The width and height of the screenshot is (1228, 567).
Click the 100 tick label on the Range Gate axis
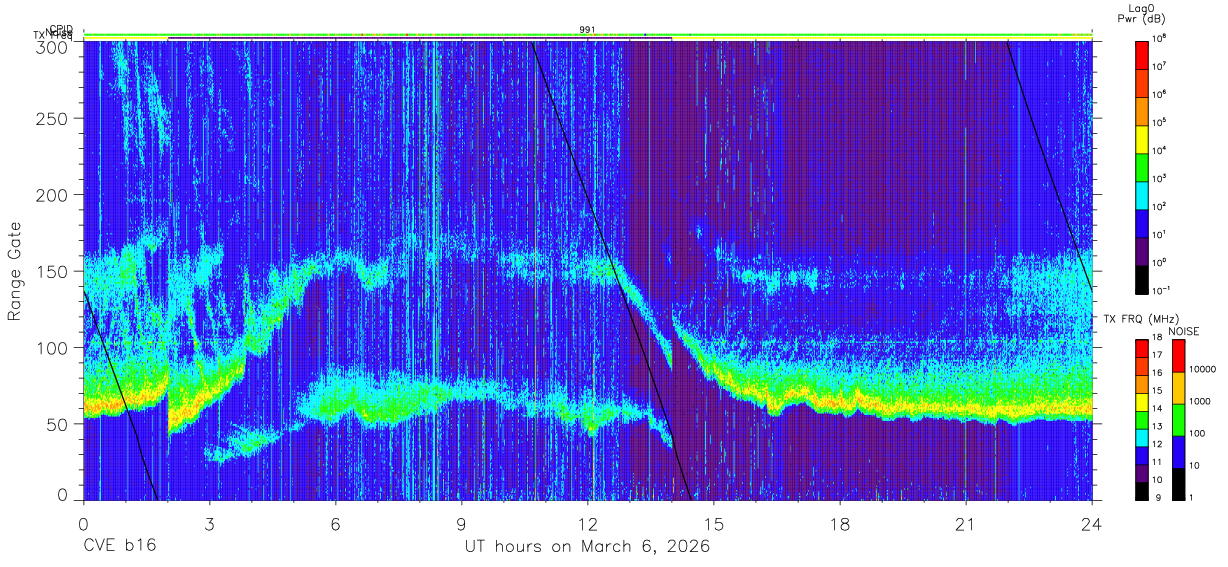54,347
